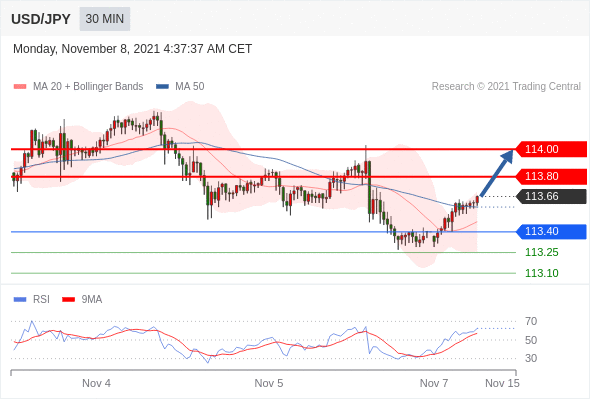This screenshot has height=400, width=590.
Task: Click the 'Nov 4' date axis label
Action: 96,383
